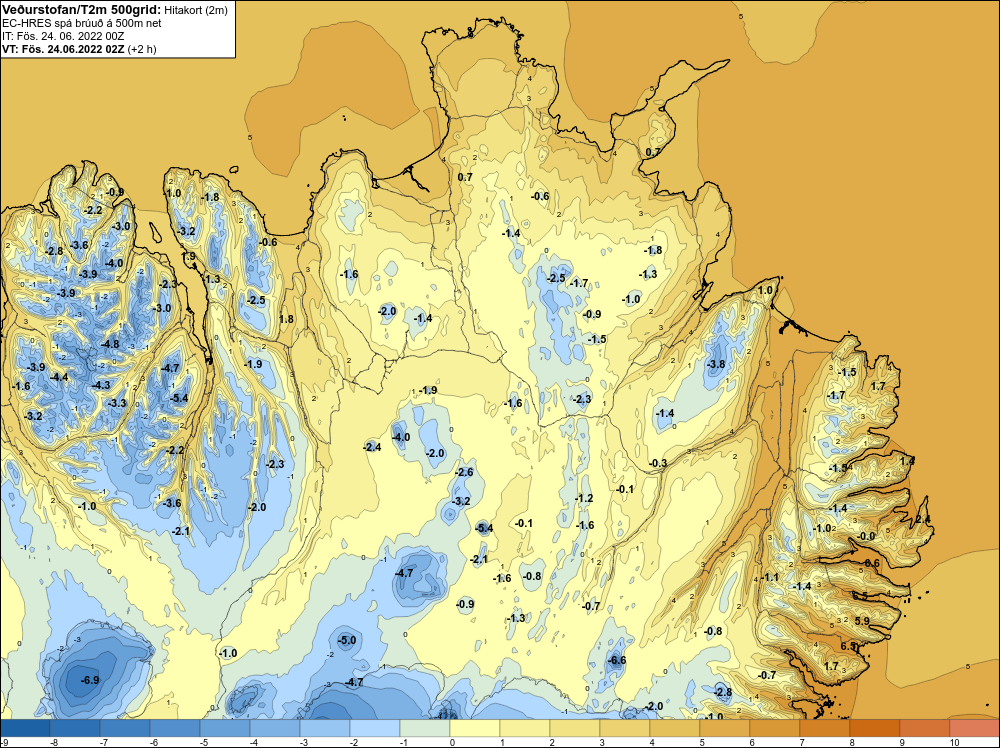Click the color scale label -7

(104, 742)
